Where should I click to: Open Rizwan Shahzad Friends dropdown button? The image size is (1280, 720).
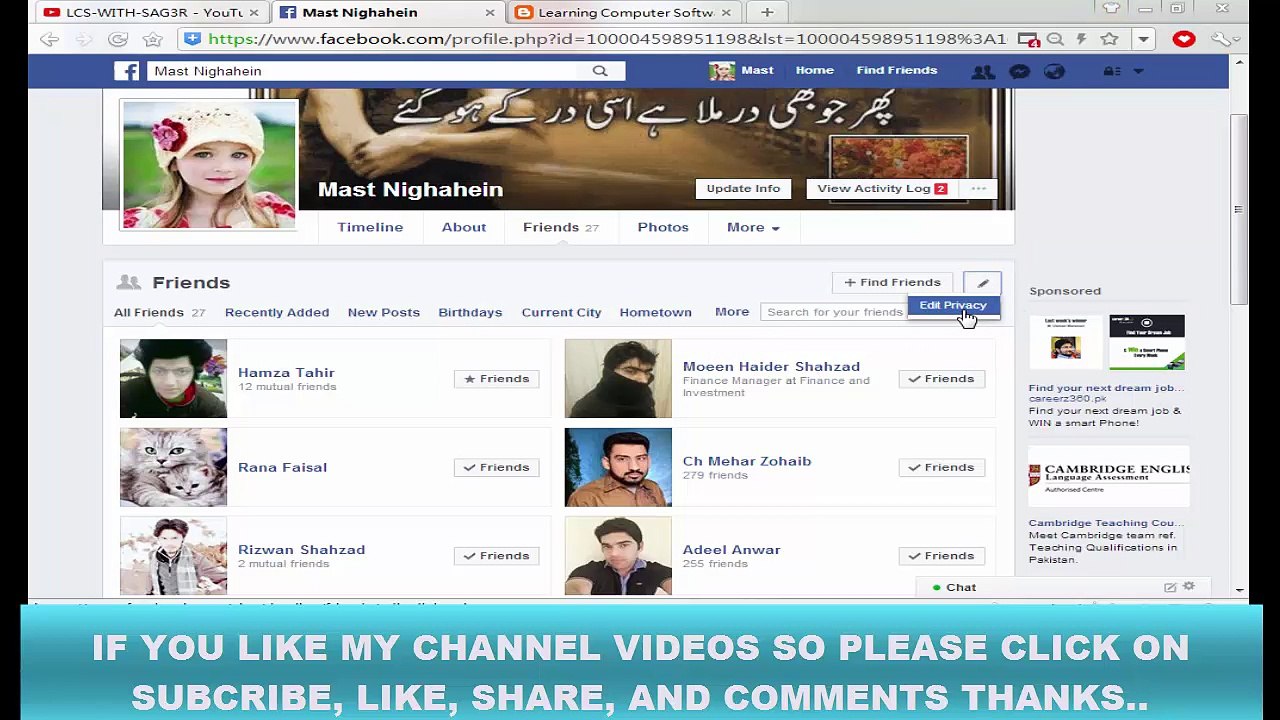coord(497,556)
